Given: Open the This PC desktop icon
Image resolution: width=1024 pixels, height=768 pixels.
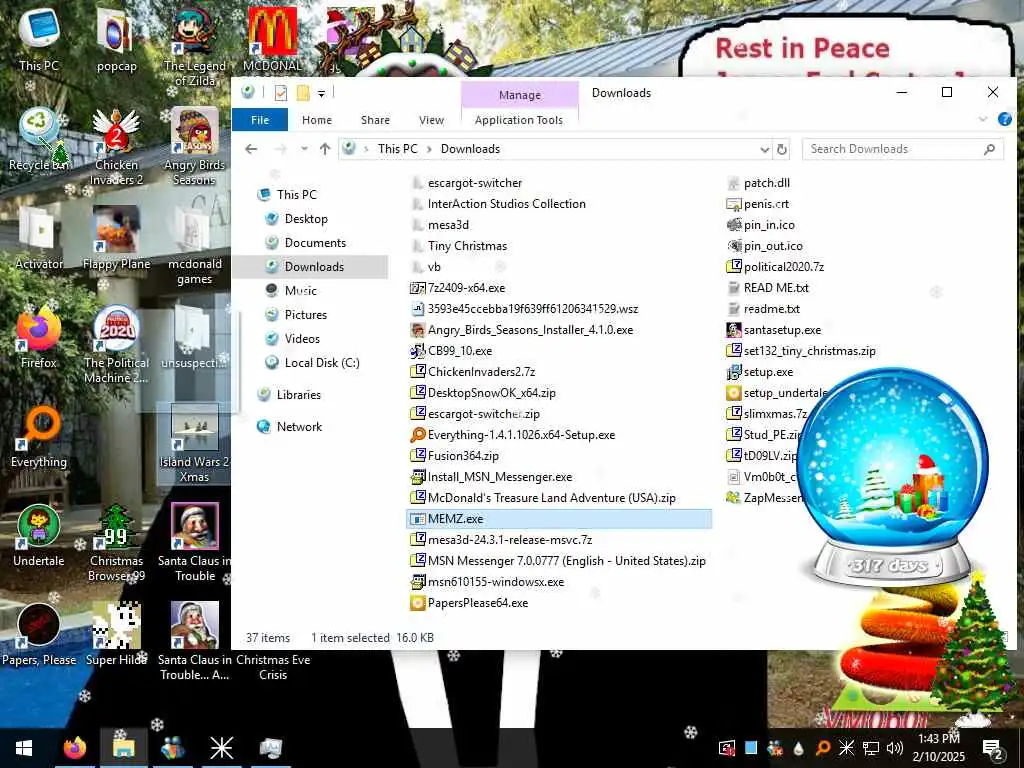Looking at the screenshot, I should pyautogui.click(x=39, y=39).
